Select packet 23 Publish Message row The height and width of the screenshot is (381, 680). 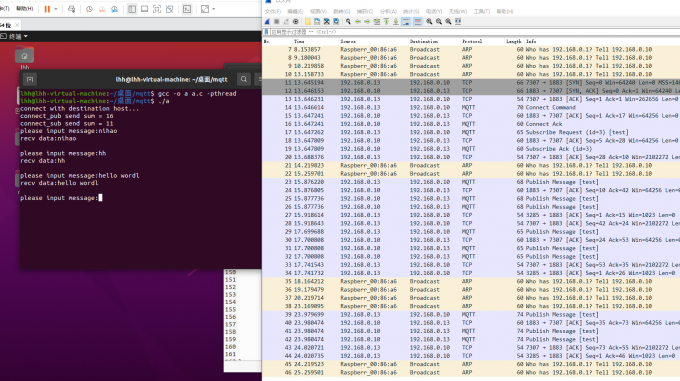click(471, 182)
